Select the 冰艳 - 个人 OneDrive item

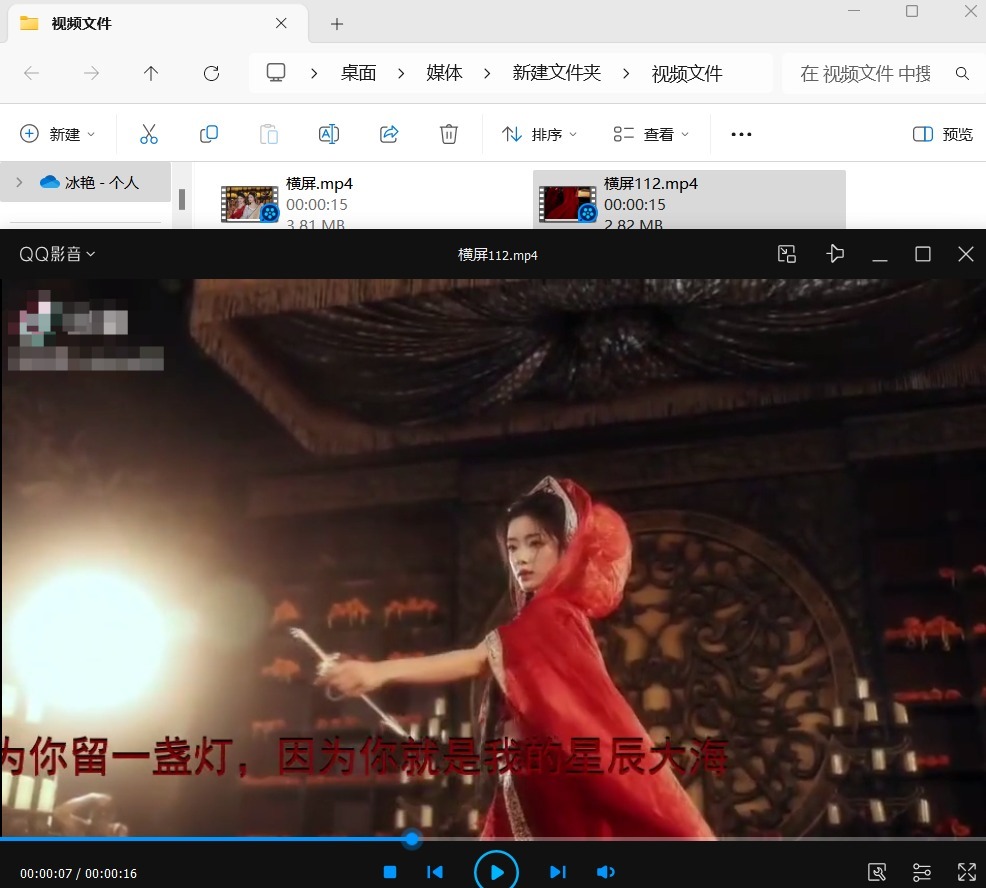88,182
